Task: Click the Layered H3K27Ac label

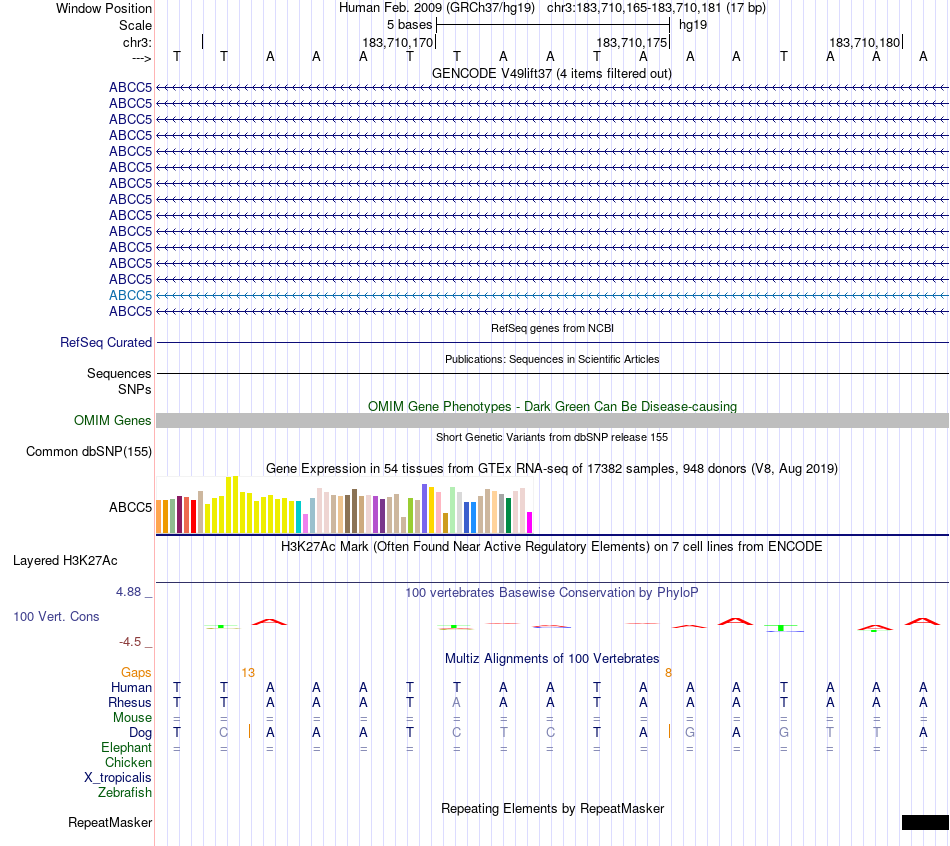Action: pyautogui.click(x=65, y=561)
